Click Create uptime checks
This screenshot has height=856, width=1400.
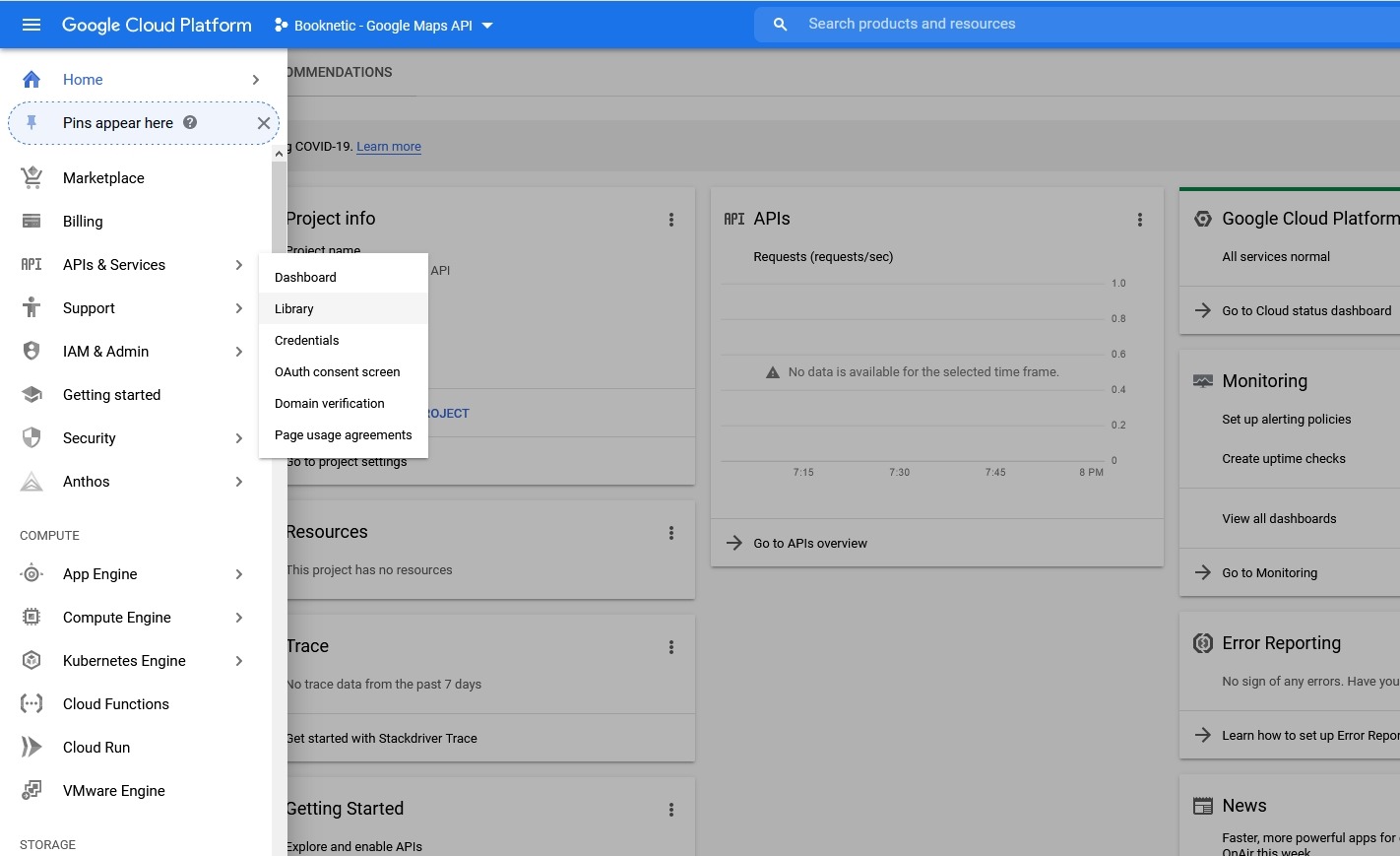(1284, 458)
